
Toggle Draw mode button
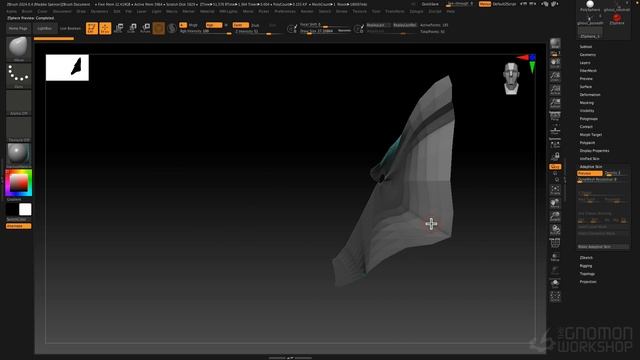point(105,28)
